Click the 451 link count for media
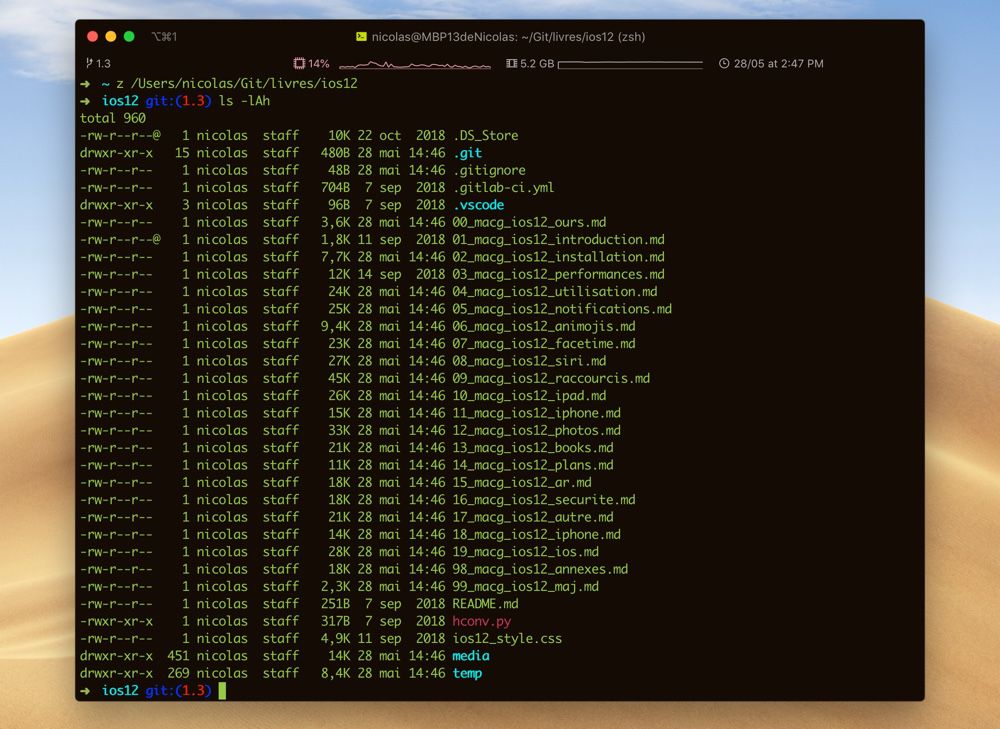Image resolution: width=1000 pixels, height=729 pixels. [x=179, y=656]
